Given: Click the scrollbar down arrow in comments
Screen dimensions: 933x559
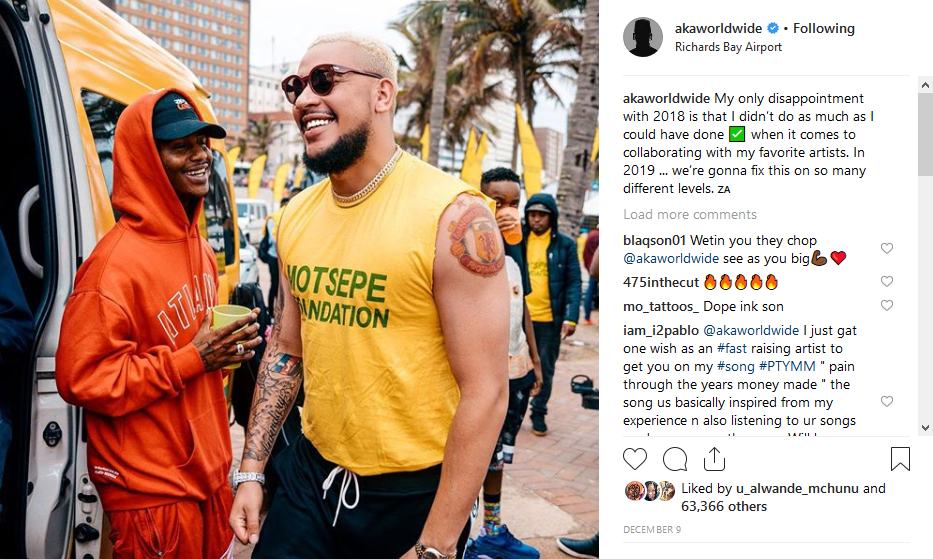Looking at the screenshot, I should tap(925, 427).
